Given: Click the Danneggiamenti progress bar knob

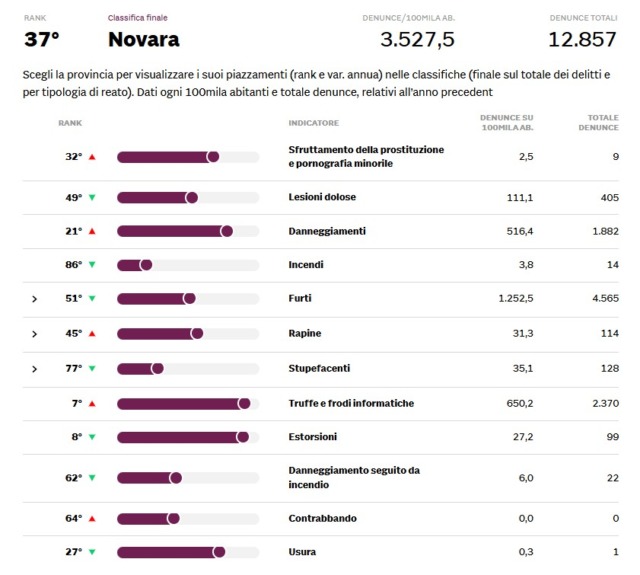Looking at the screenshot, I should [x=227, y=231].
